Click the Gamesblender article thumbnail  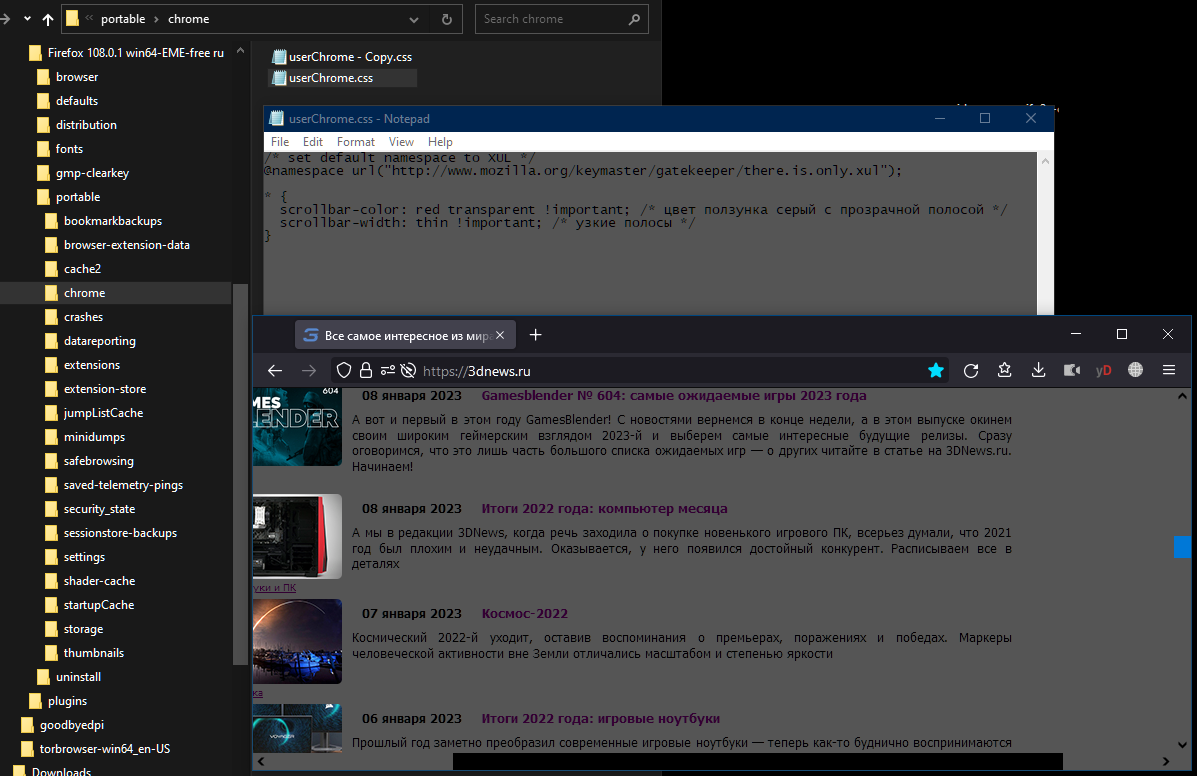pyautogui.click(x=298, y=427)
